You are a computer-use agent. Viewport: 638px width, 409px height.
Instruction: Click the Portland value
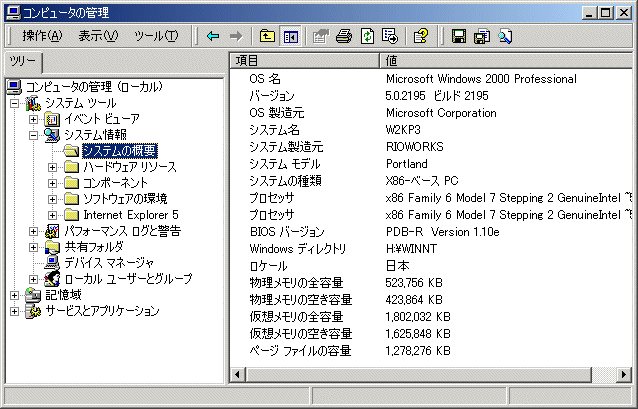tap(406, 164)
